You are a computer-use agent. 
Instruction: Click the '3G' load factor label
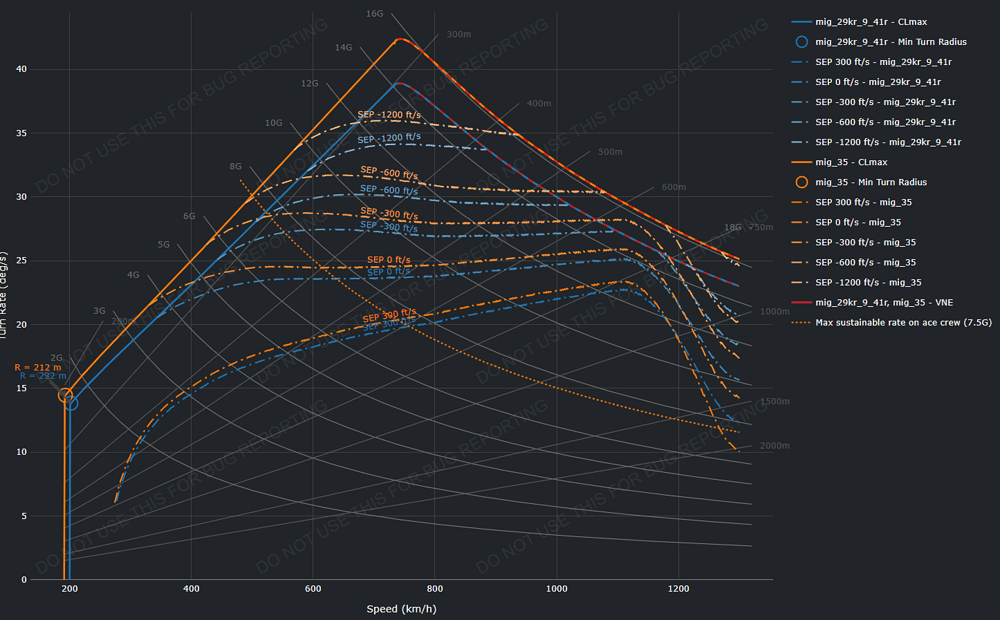click(99, 311)
